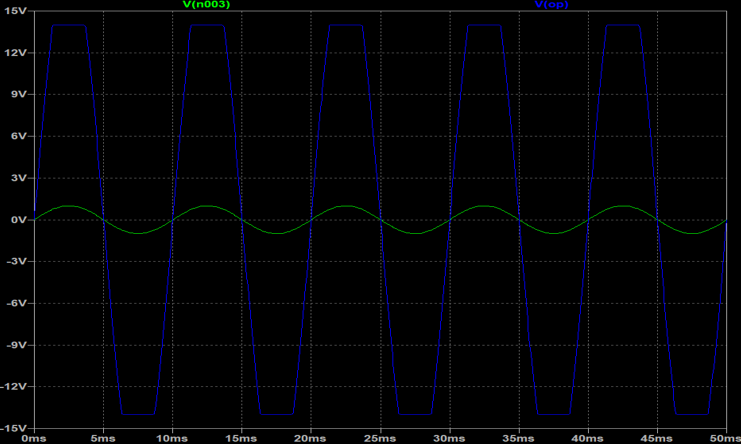Image resolution: width=741 pixels, height=444 pixels.
Task: Click the 0V label on vertical axis
Action: point(19,219)
